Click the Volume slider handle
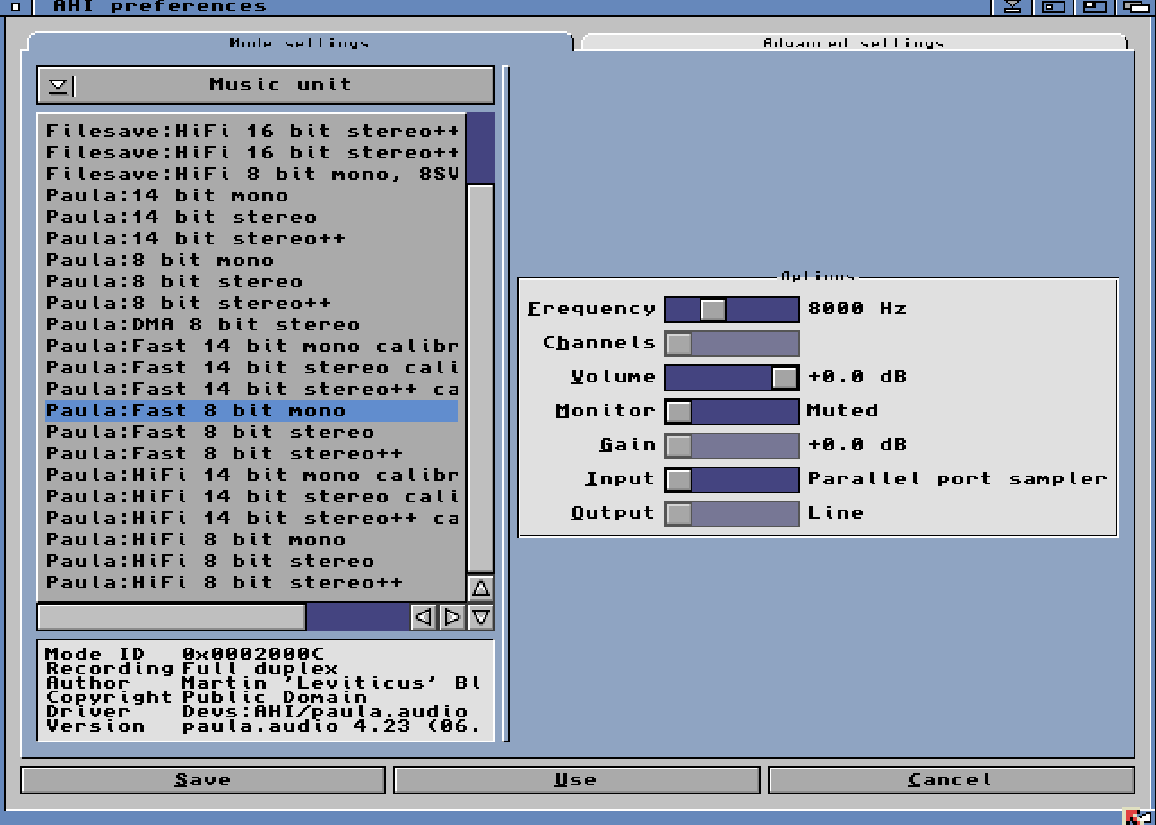1156x825 pixels. pos(785,377)
